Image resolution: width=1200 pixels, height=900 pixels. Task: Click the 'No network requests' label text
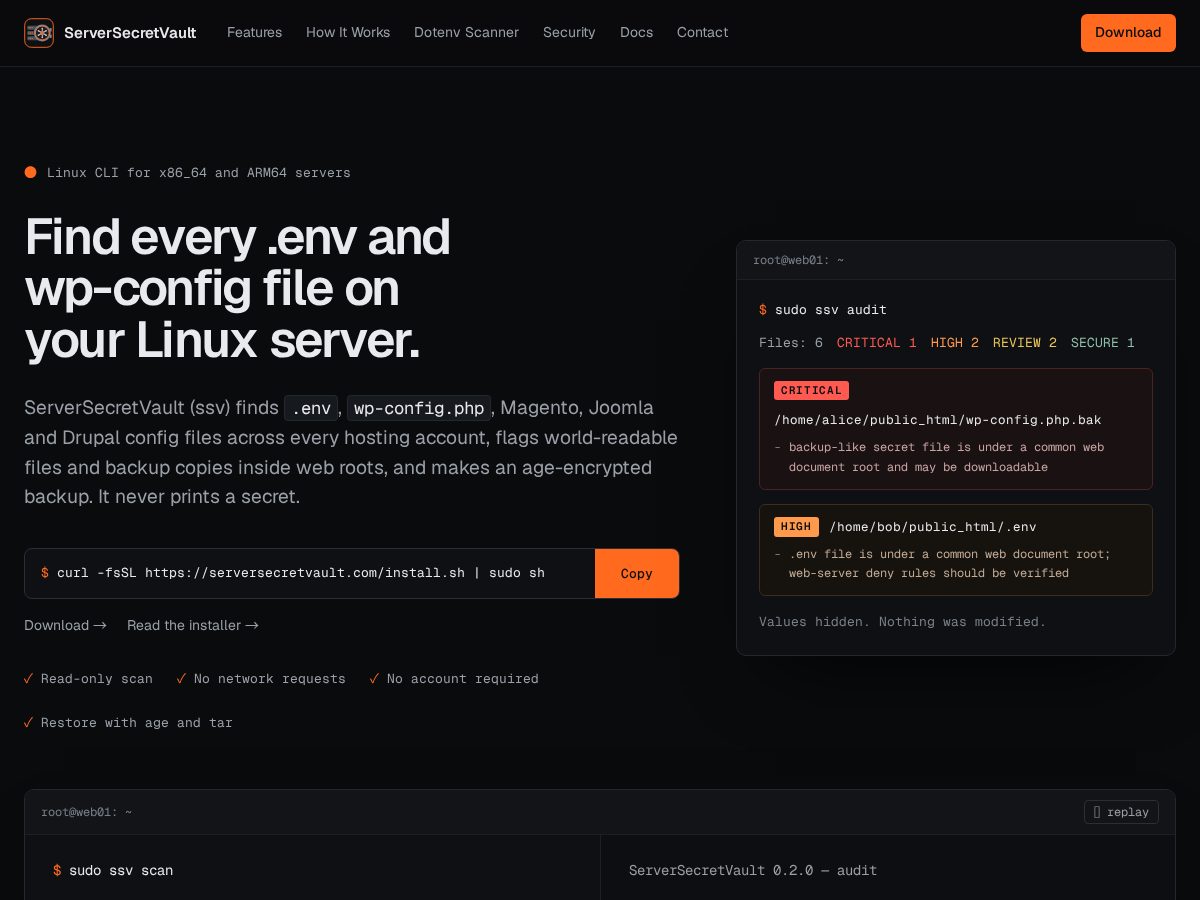click(x=270, y=679)
